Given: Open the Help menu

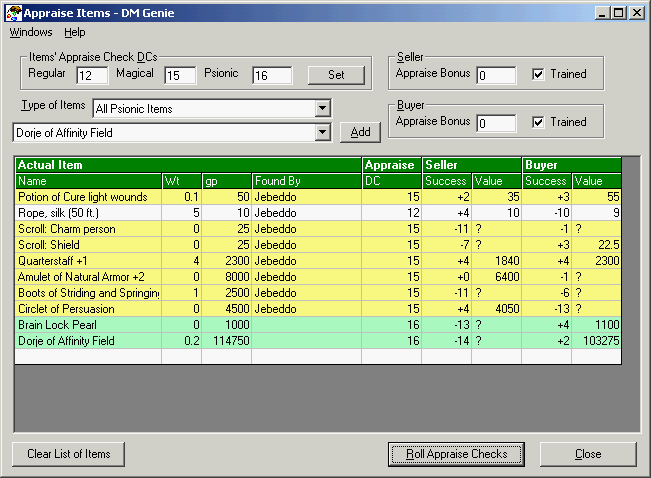Looking at the screenshot, I should pos(75,32).
